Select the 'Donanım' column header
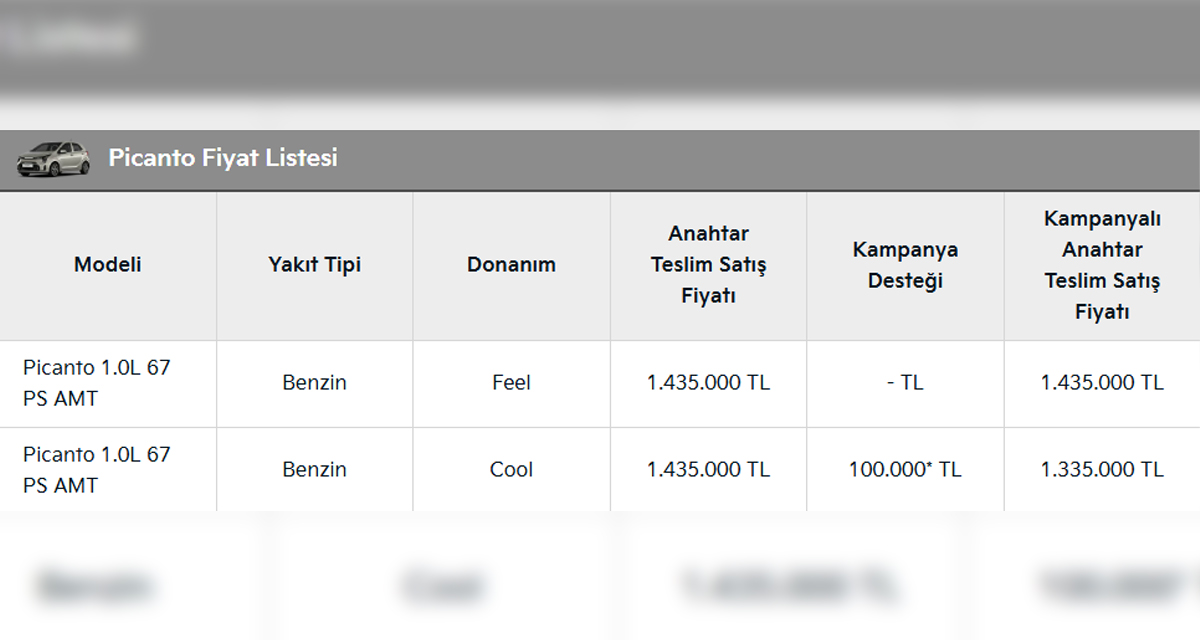 [x=511, y=265]
